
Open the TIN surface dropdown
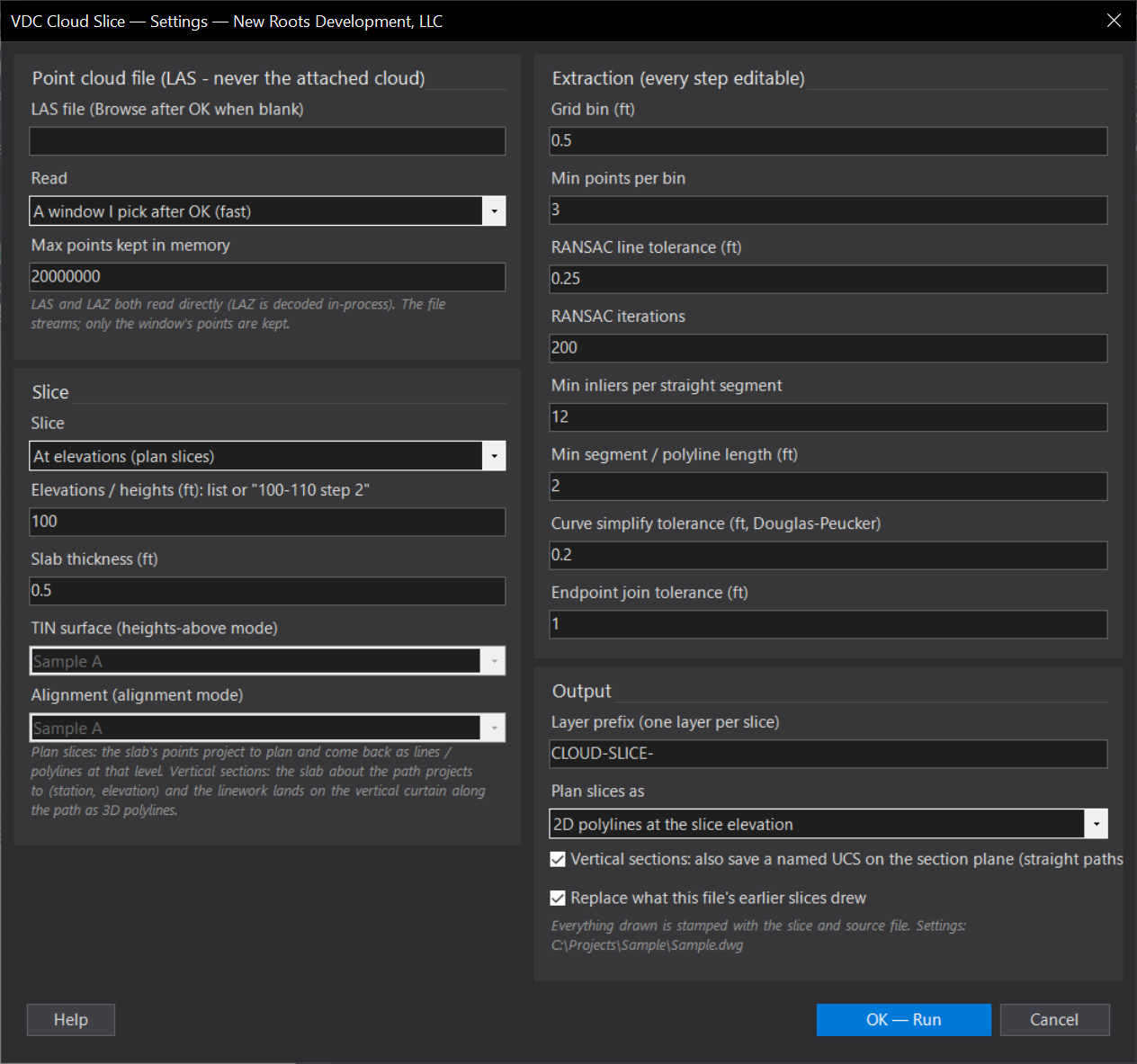click(267, 661)
